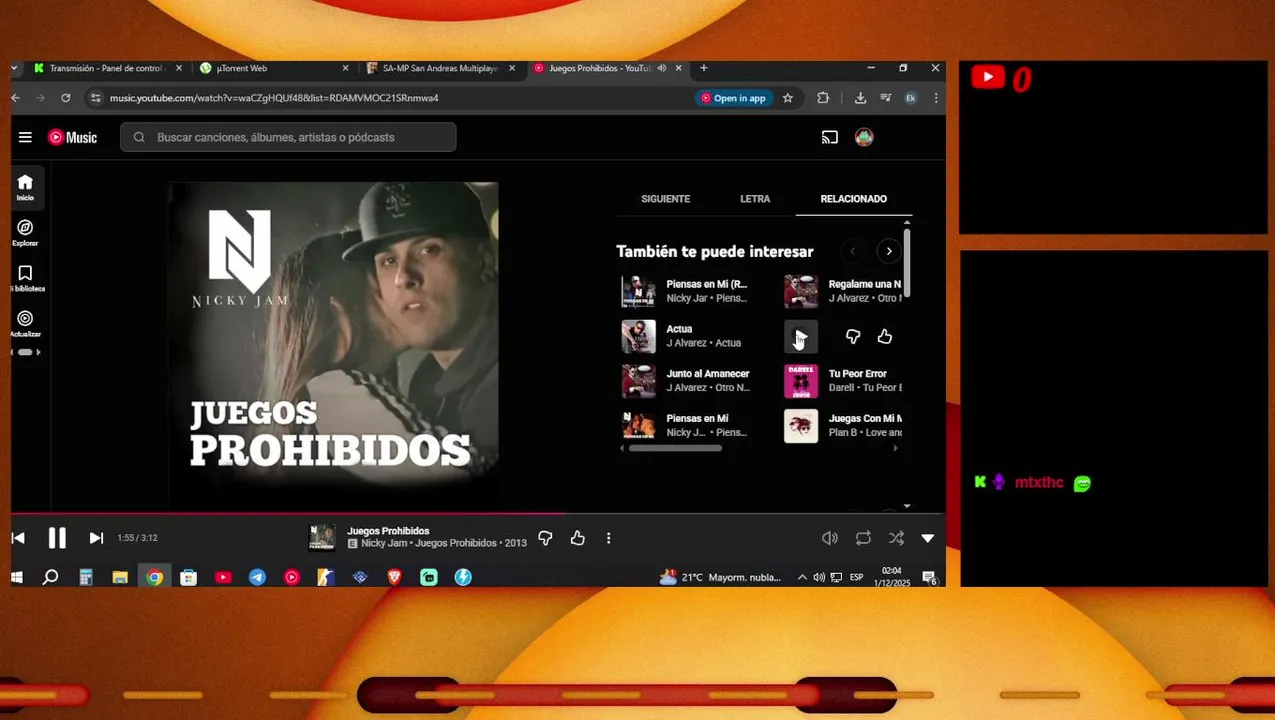
Task: Dislike the hovered related track
Action: coord(852,337)
